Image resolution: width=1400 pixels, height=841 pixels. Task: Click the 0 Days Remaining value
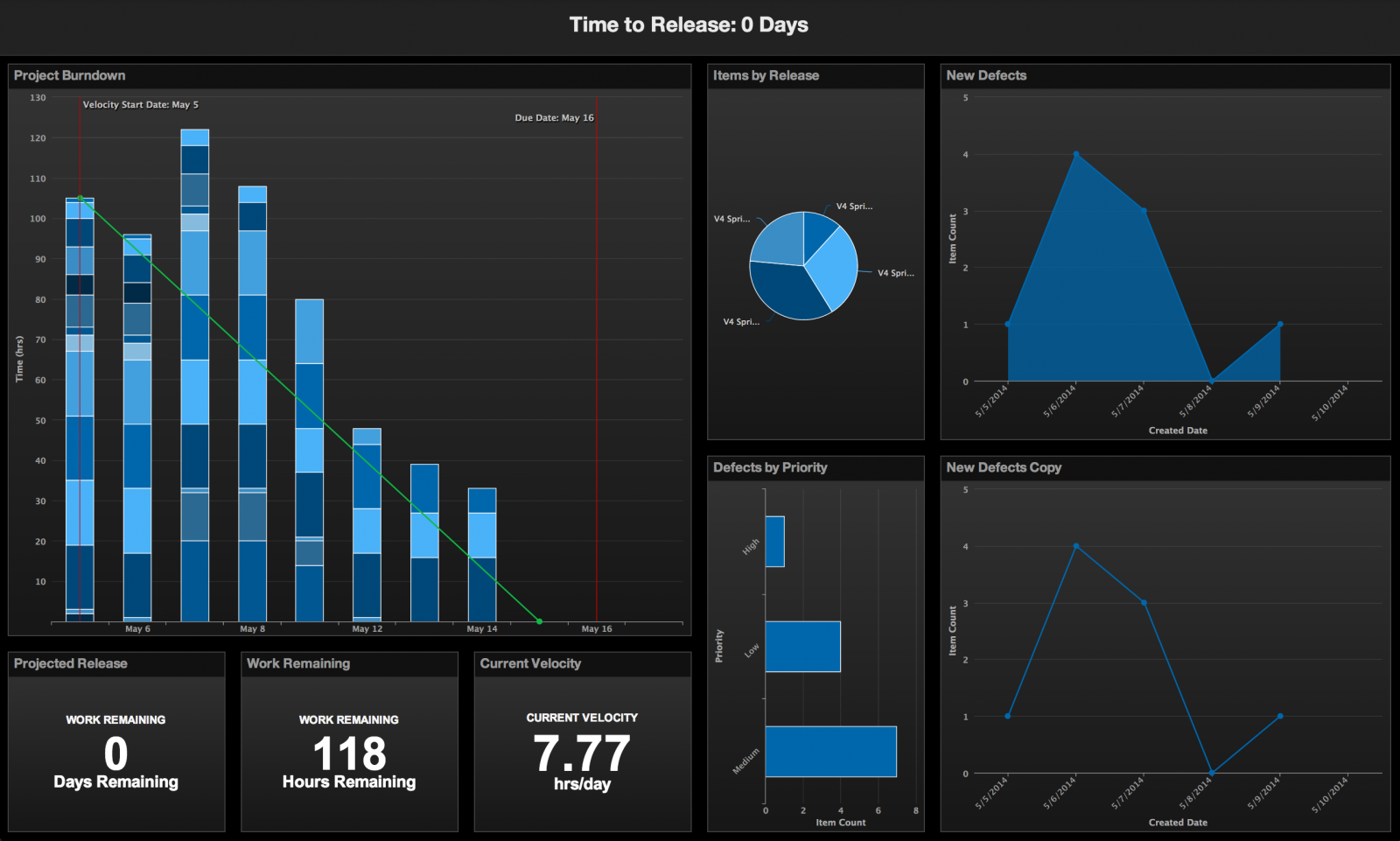pos(115,754)
